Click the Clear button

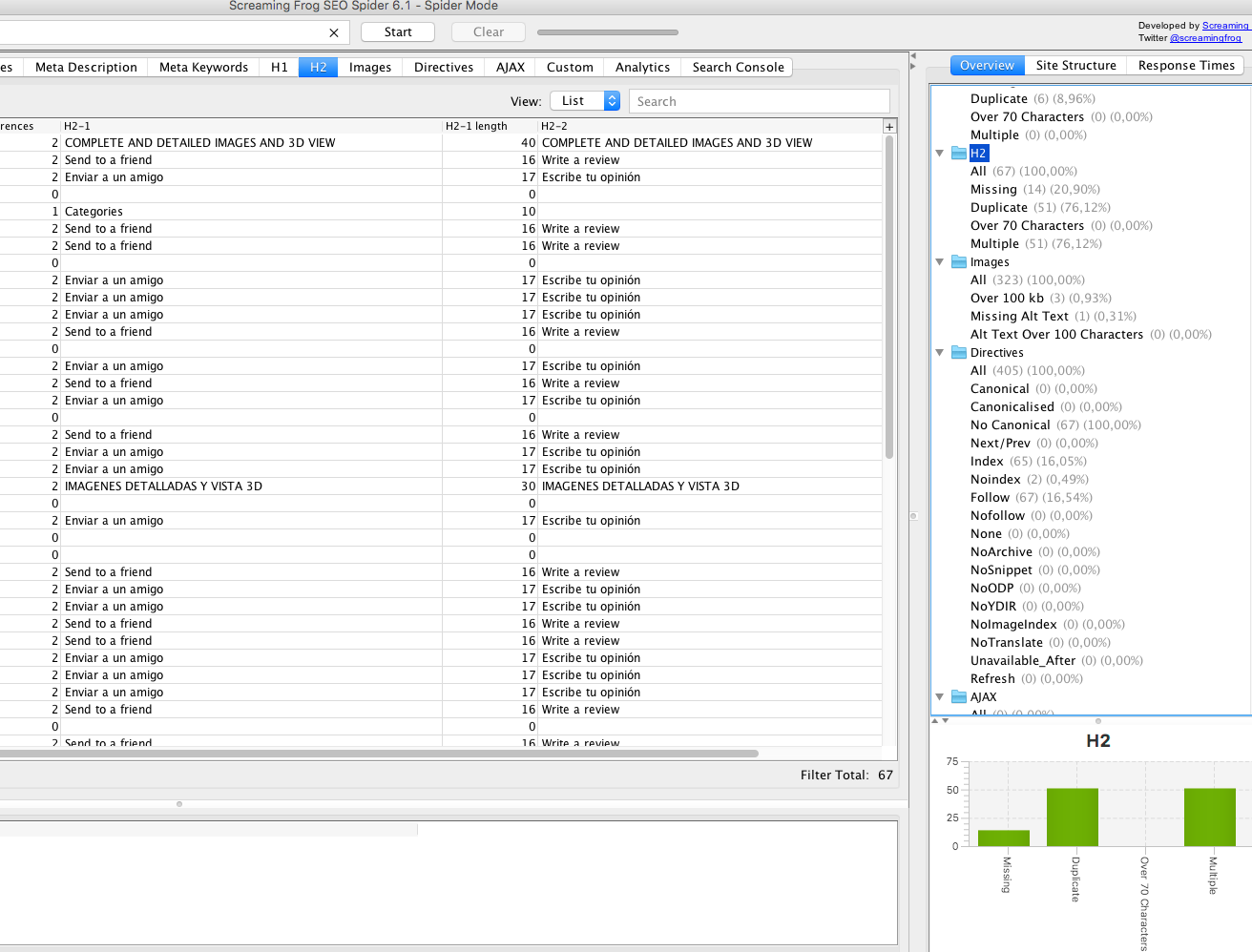click(489, 32)
